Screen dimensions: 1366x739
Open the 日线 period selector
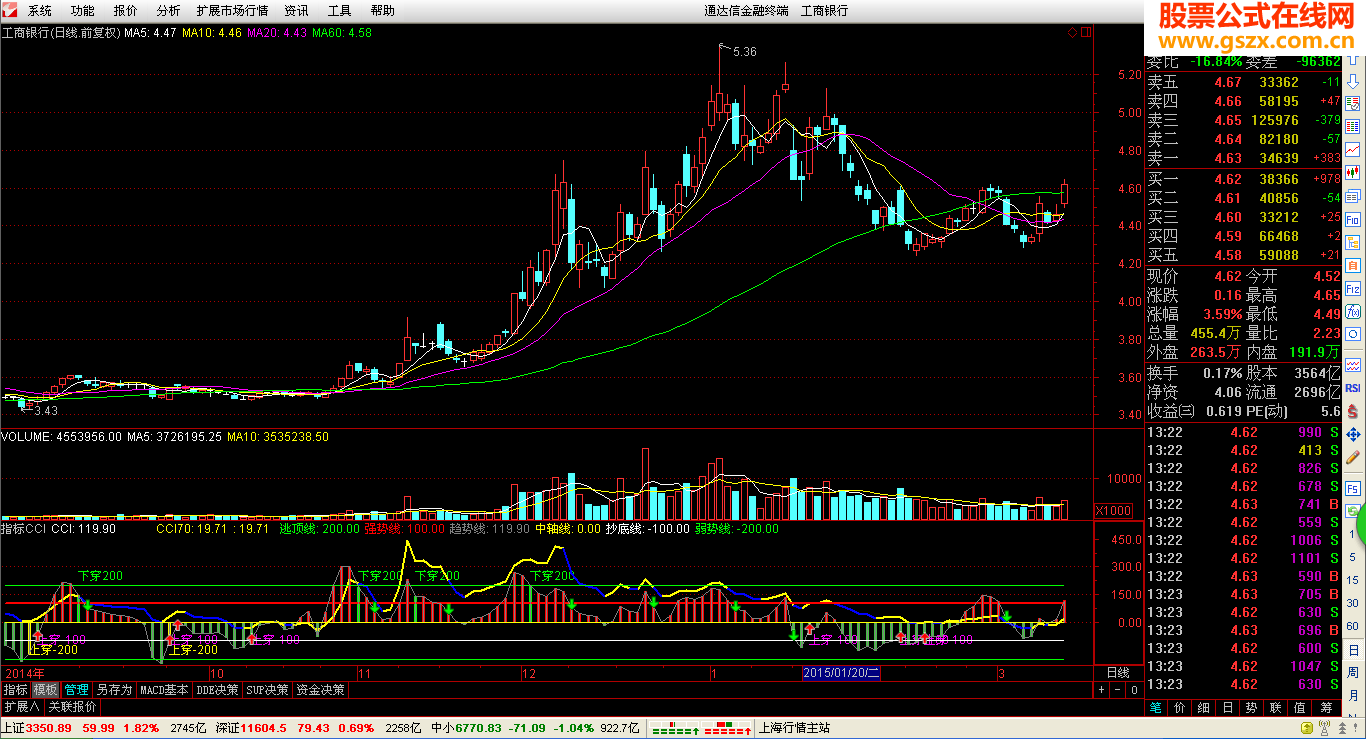pos(1117,673)
